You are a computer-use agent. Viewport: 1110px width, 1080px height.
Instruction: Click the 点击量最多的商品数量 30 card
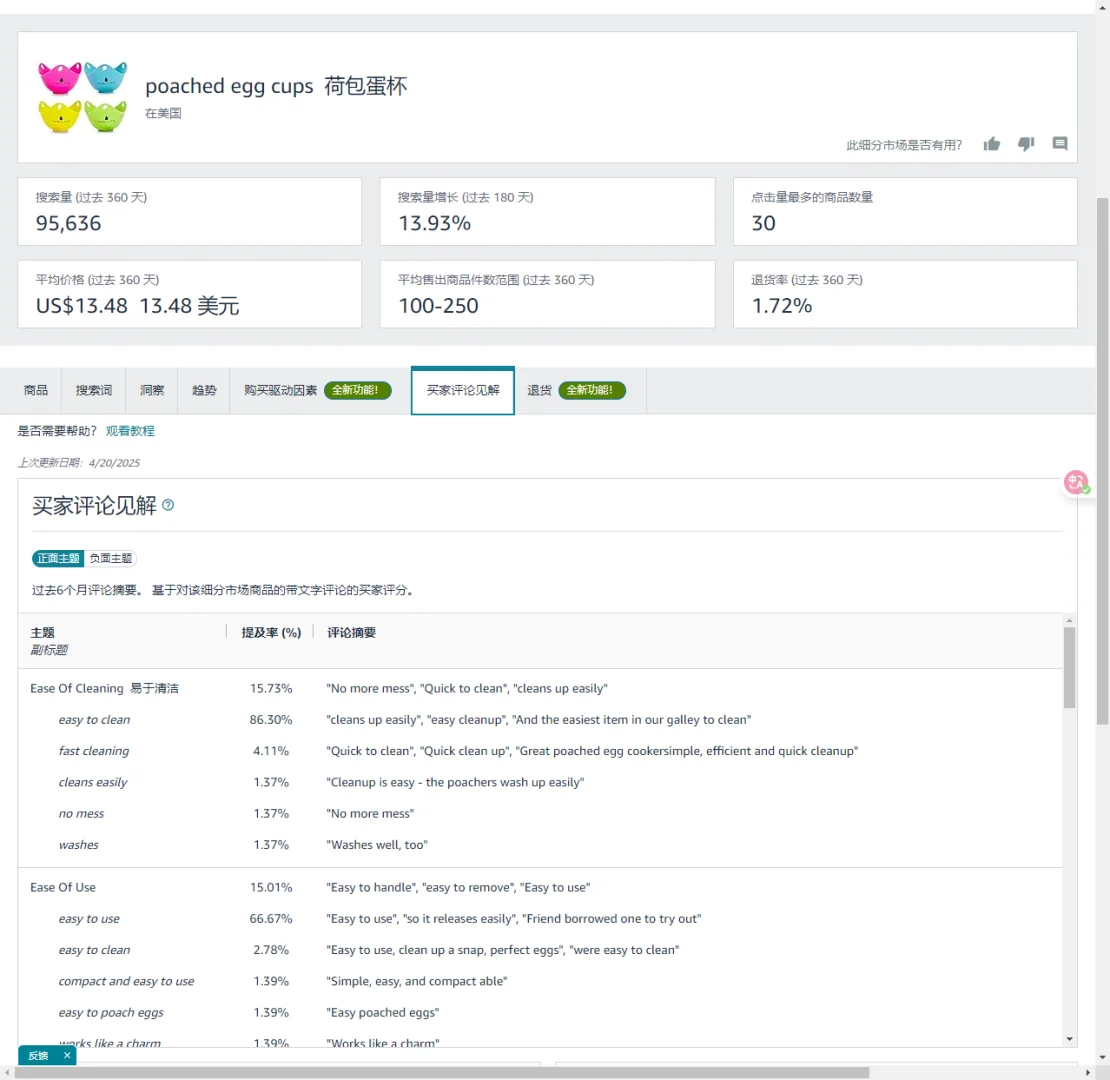click(x=905, y=212)
